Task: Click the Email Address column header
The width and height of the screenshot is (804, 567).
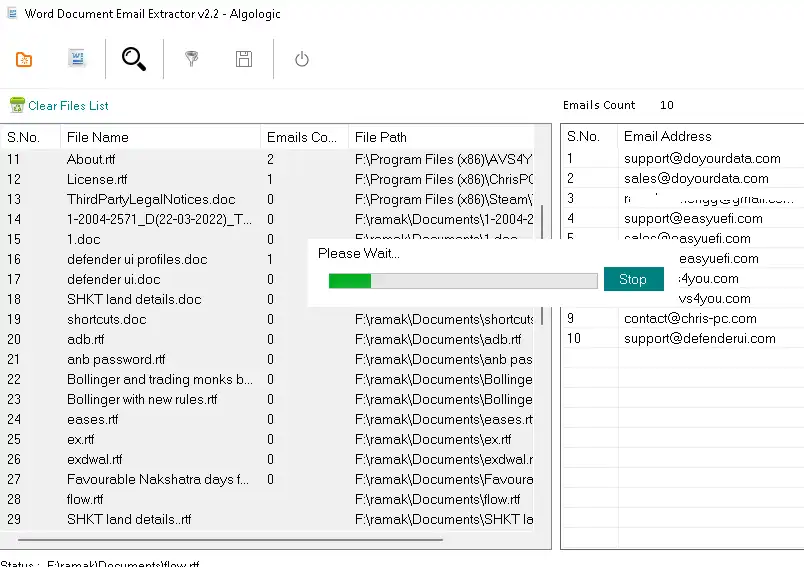Action: point(667,136)
